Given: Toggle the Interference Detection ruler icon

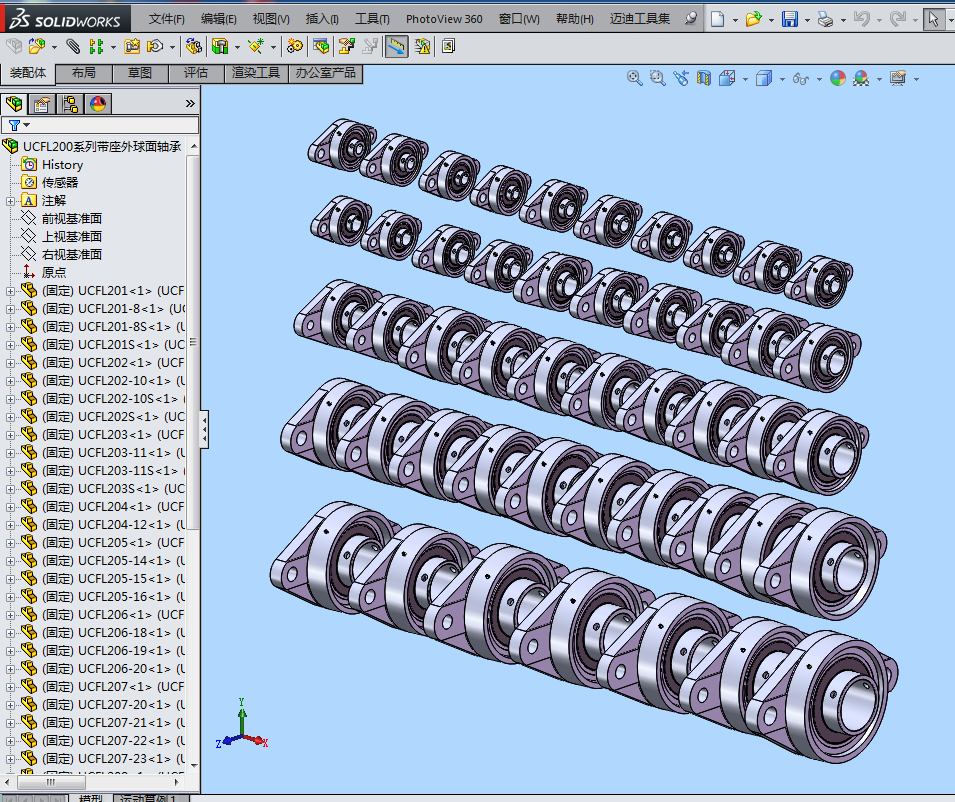Looking at the screenshot, I should pos(396,46).
